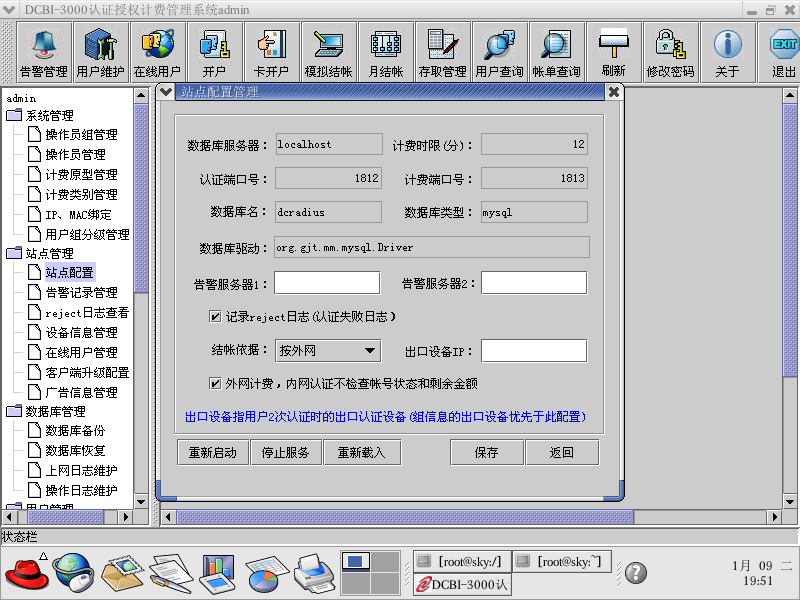Click the 告警服务器1 input field

tap(327, 283)
